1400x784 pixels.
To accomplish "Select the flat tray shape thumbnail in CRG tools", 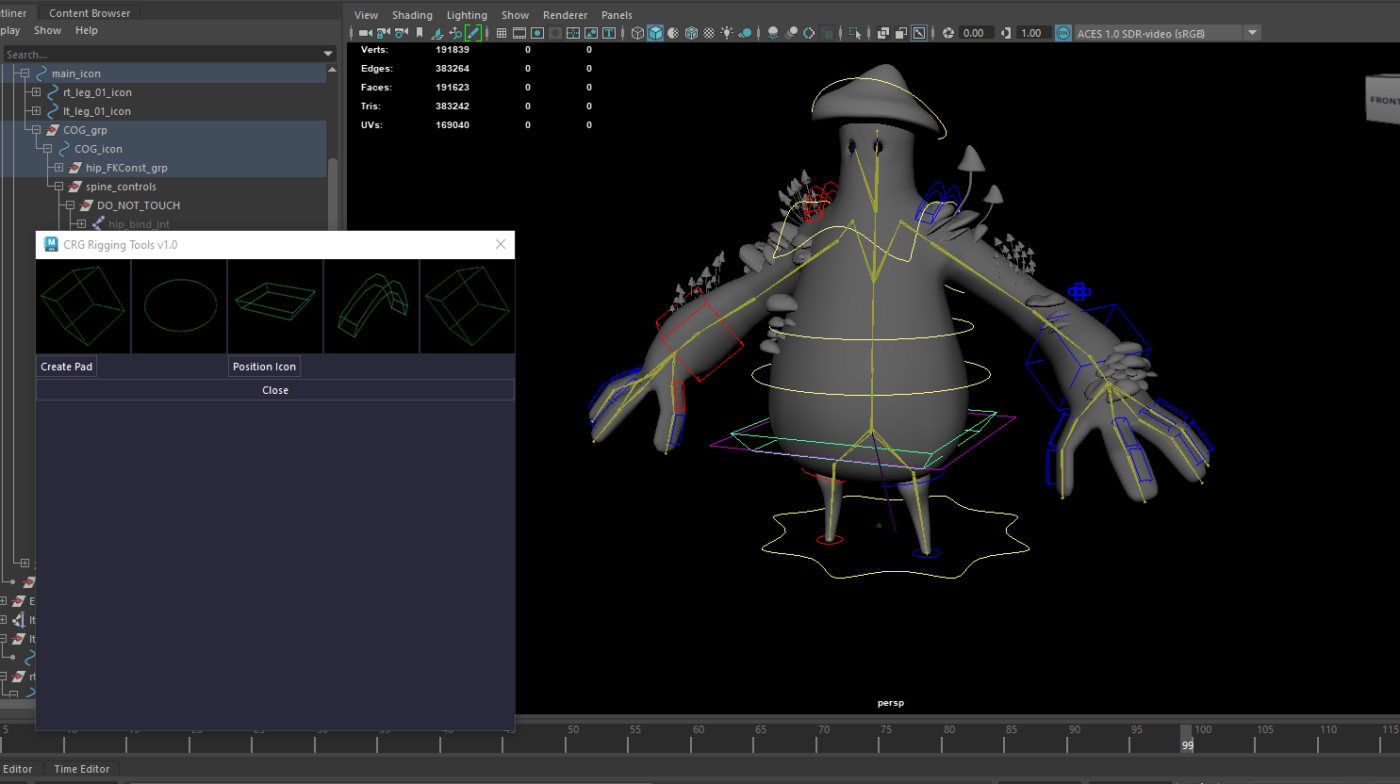I will coord(275,306).
